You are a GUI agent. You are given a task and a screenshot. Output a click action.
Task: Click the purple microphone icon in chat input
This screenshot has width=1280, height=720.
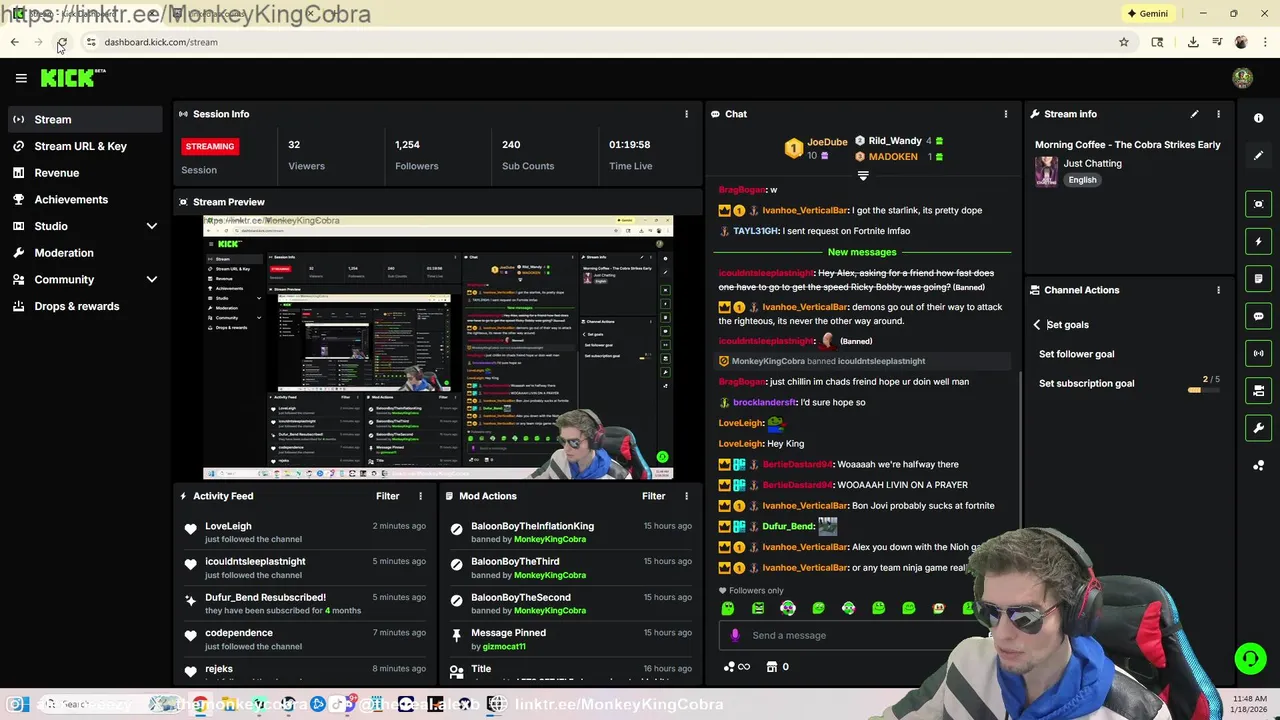735,635
